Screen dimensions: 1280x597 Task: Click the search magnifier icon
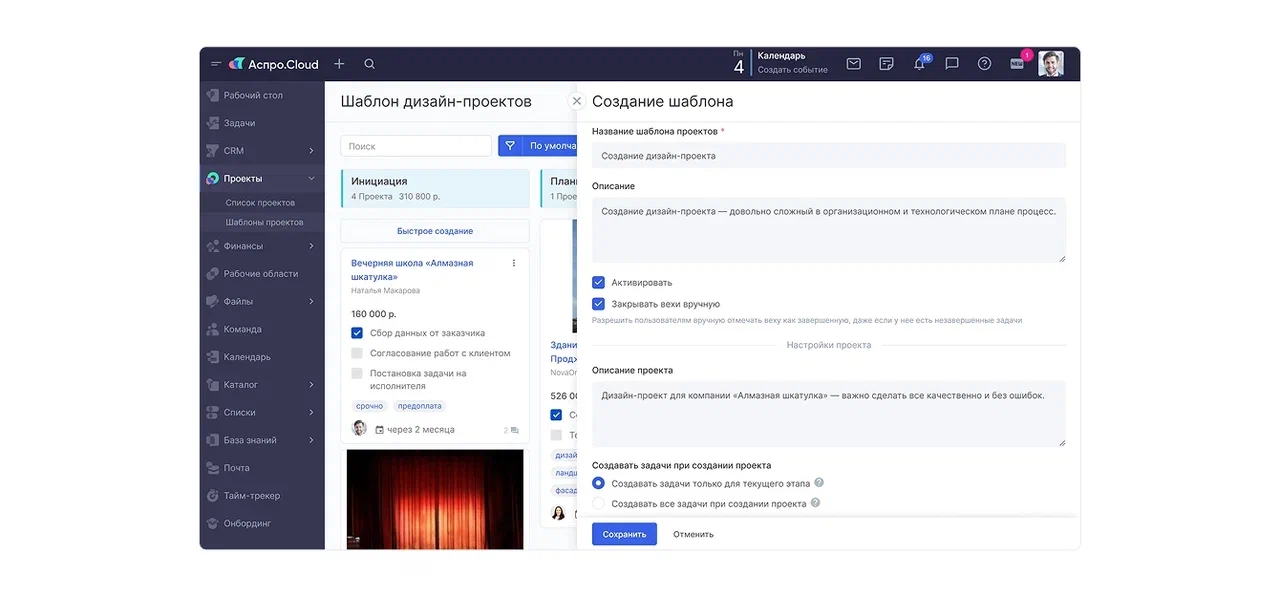tap(369, 64)
